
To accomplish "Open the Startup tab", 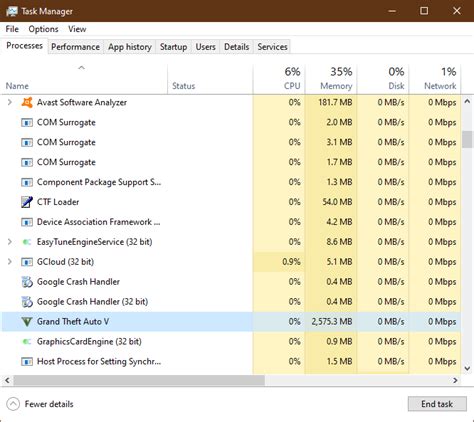I will (173, 47).
